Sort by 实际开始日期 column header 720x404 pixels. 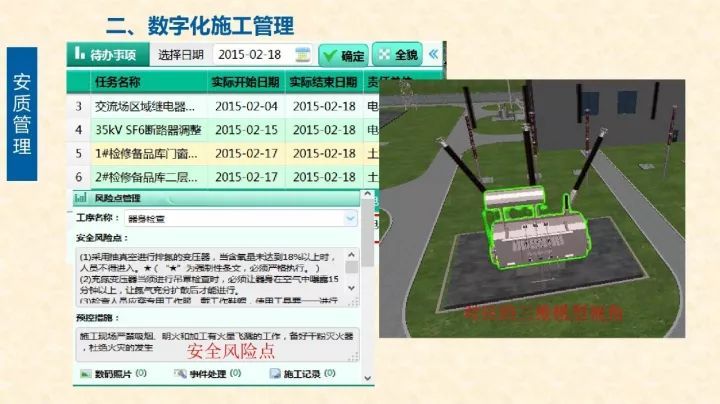(244, 82)
